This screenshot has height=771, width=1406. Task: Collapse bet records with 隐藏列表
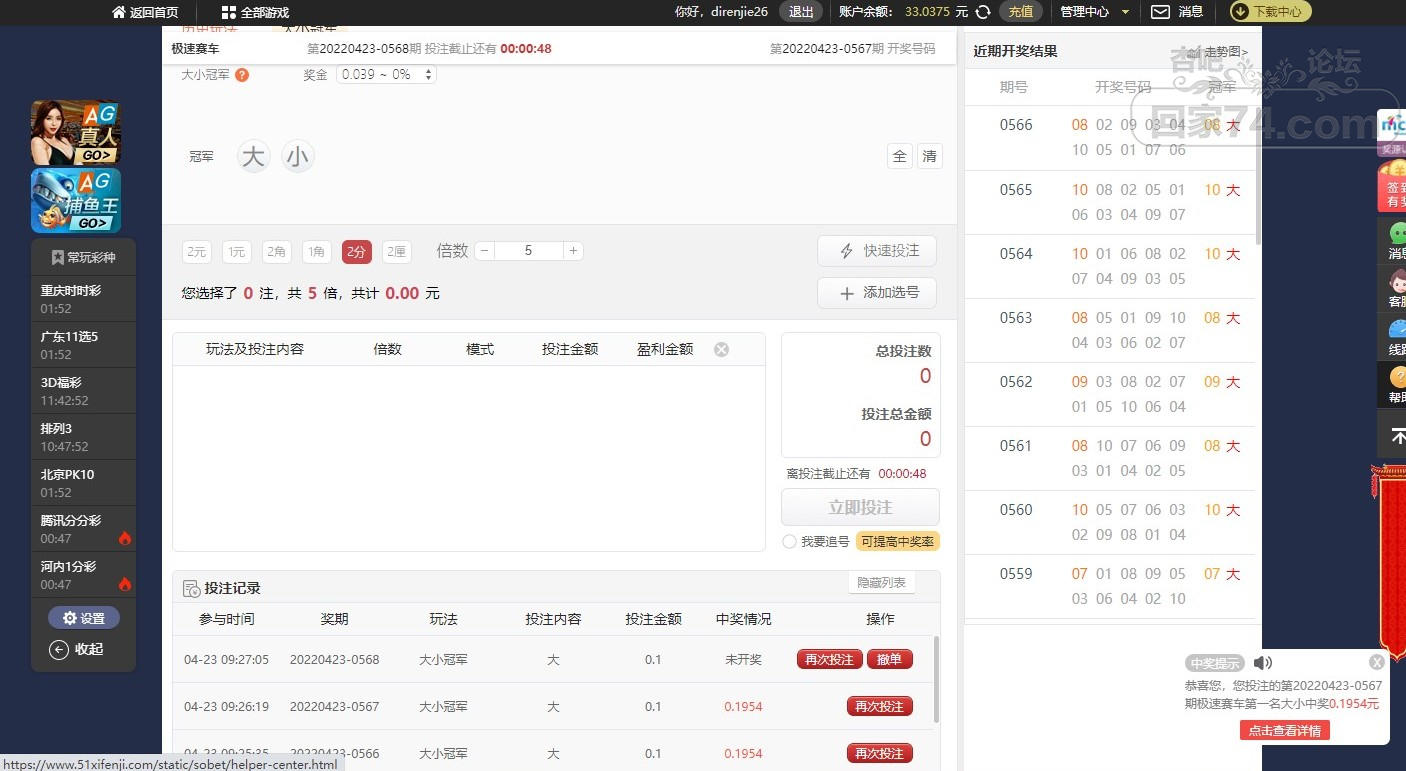(x=881, y=583)
